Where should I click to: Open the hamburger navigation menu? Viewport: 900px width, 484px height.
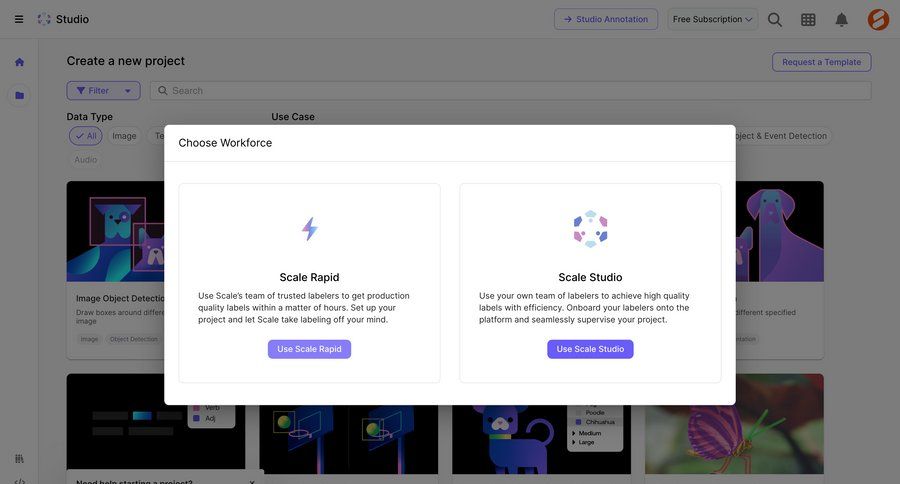pyautogui.click(x=19, y=19)
